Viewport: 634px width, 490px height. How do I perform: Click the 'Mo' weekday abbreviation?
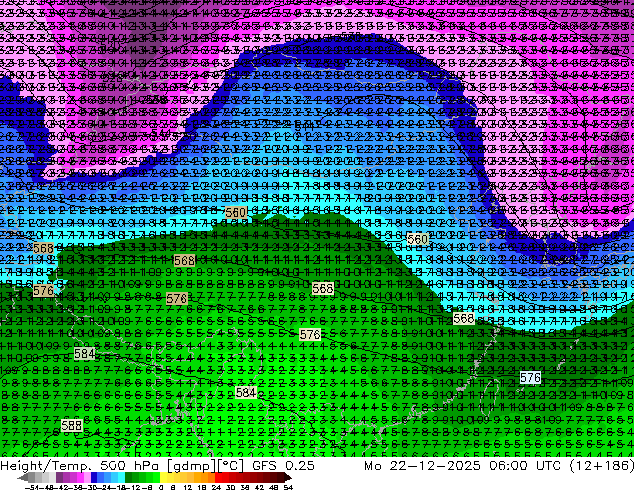[372, 465]
